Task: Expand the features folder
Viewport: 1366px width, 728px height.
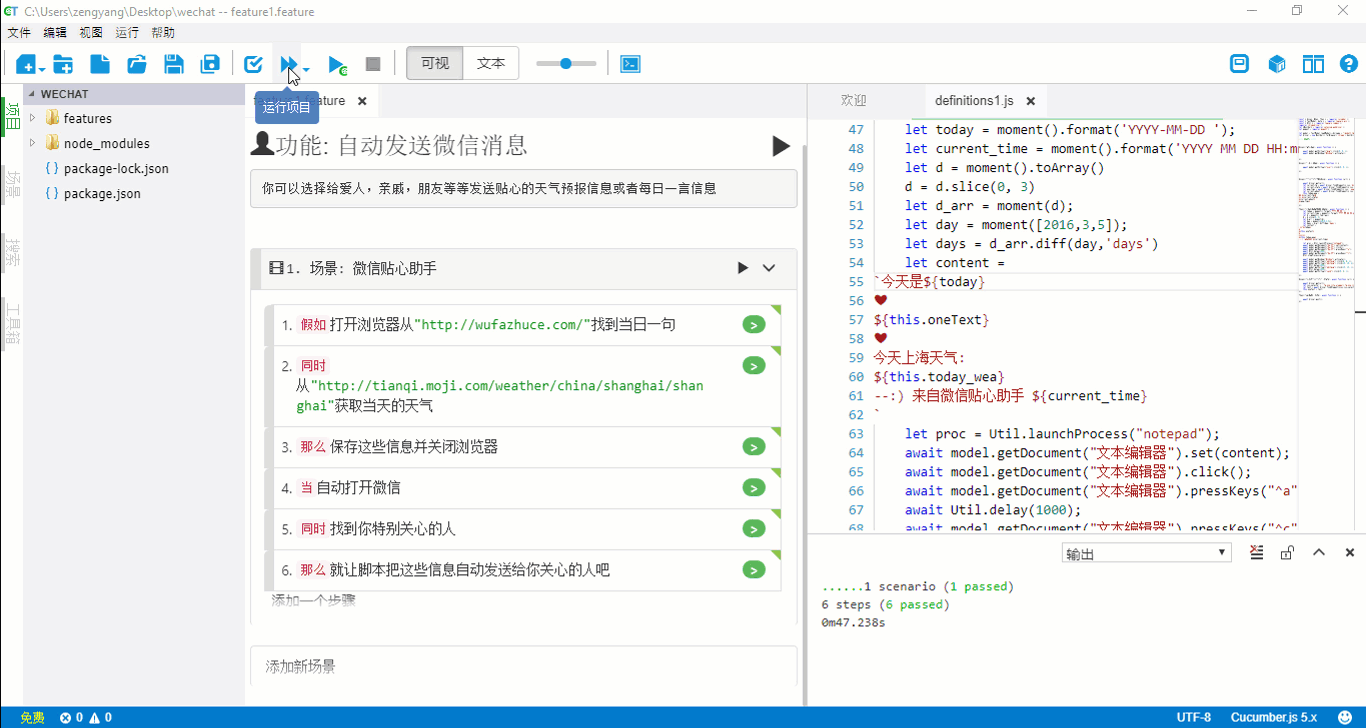Action: tap(32, 118)
